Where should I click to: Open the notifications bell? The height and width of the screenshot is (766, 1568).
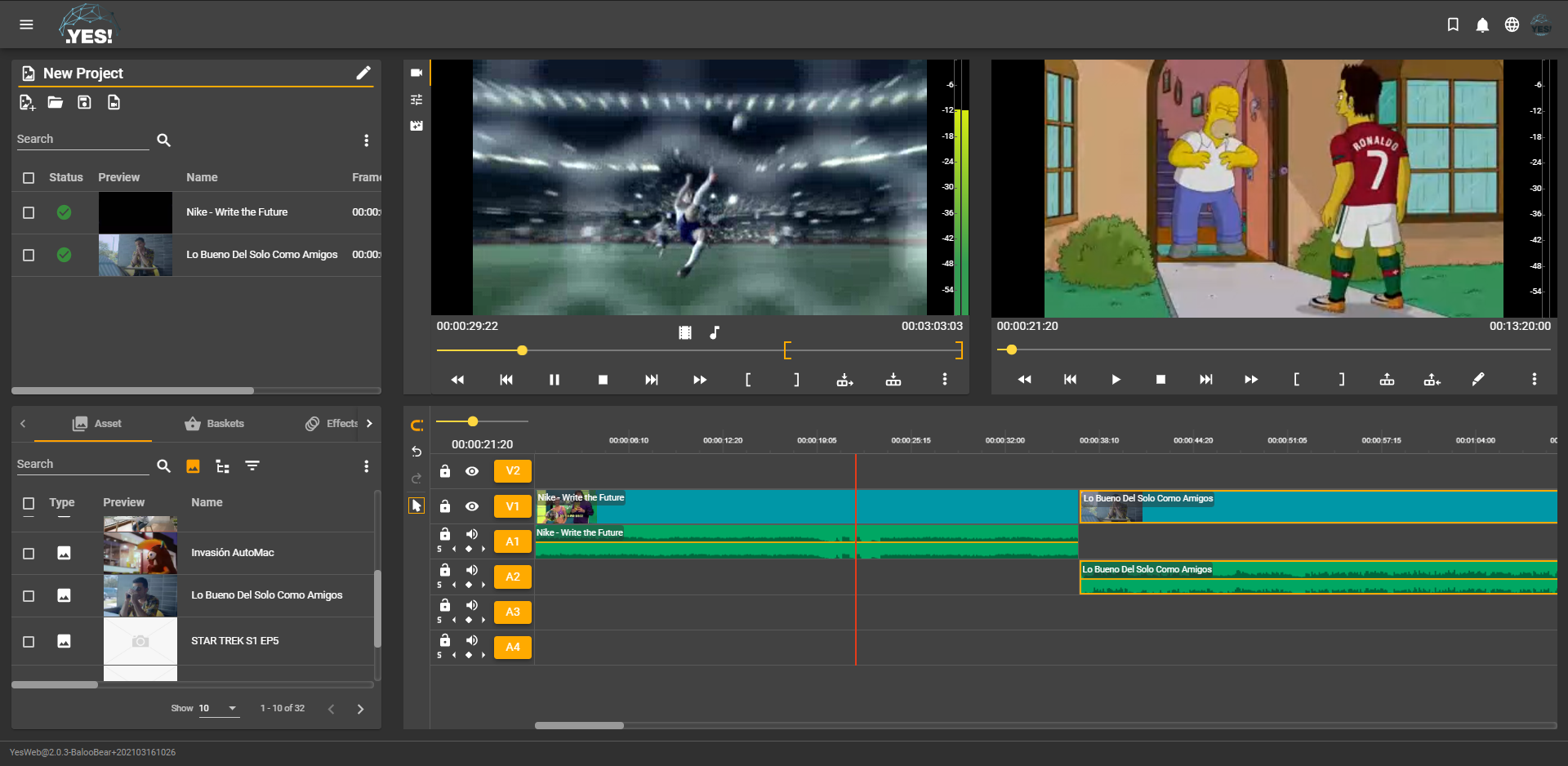point(1482,25)
